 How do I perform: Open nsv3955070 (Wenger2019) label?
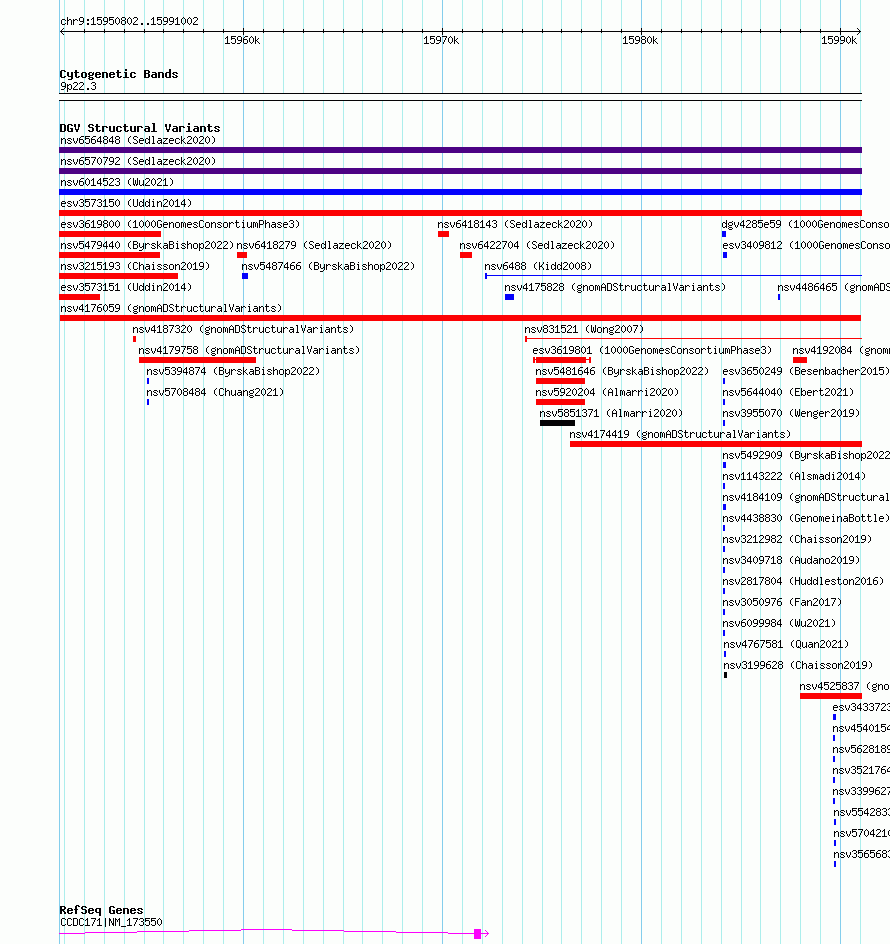point(791,414)
